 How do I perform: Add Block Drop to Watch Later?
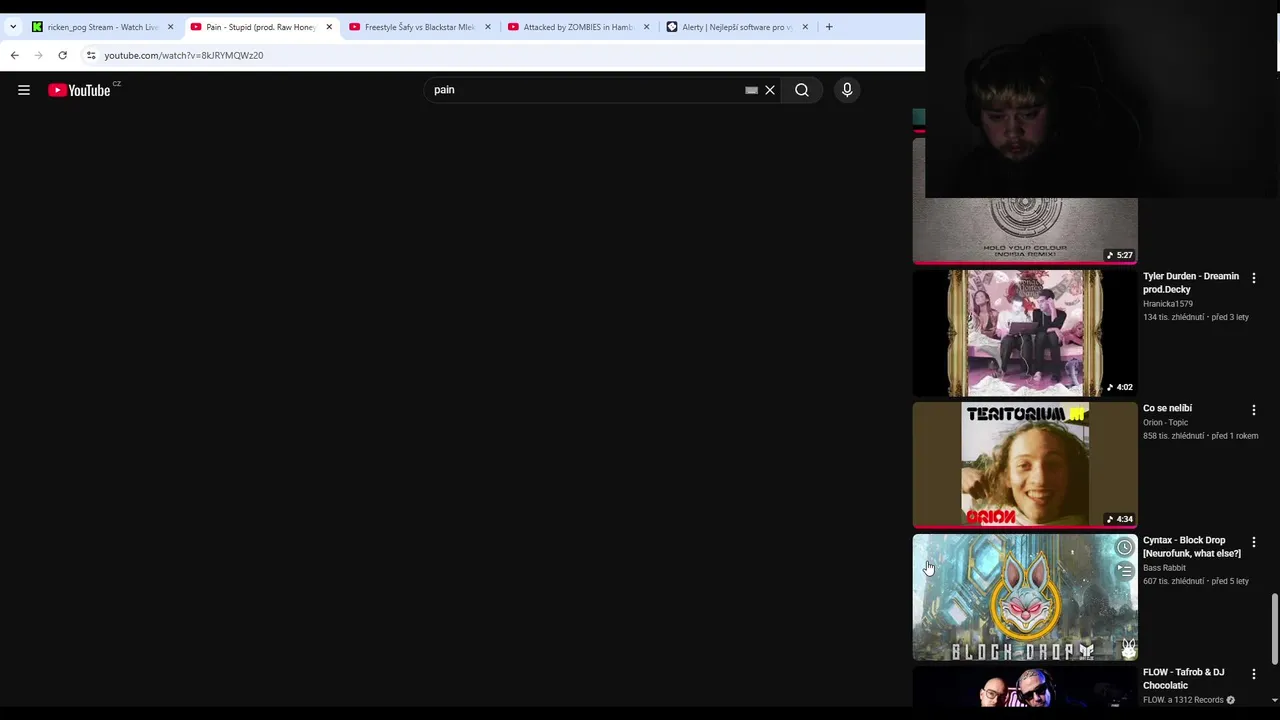(x=1125, y=547)
